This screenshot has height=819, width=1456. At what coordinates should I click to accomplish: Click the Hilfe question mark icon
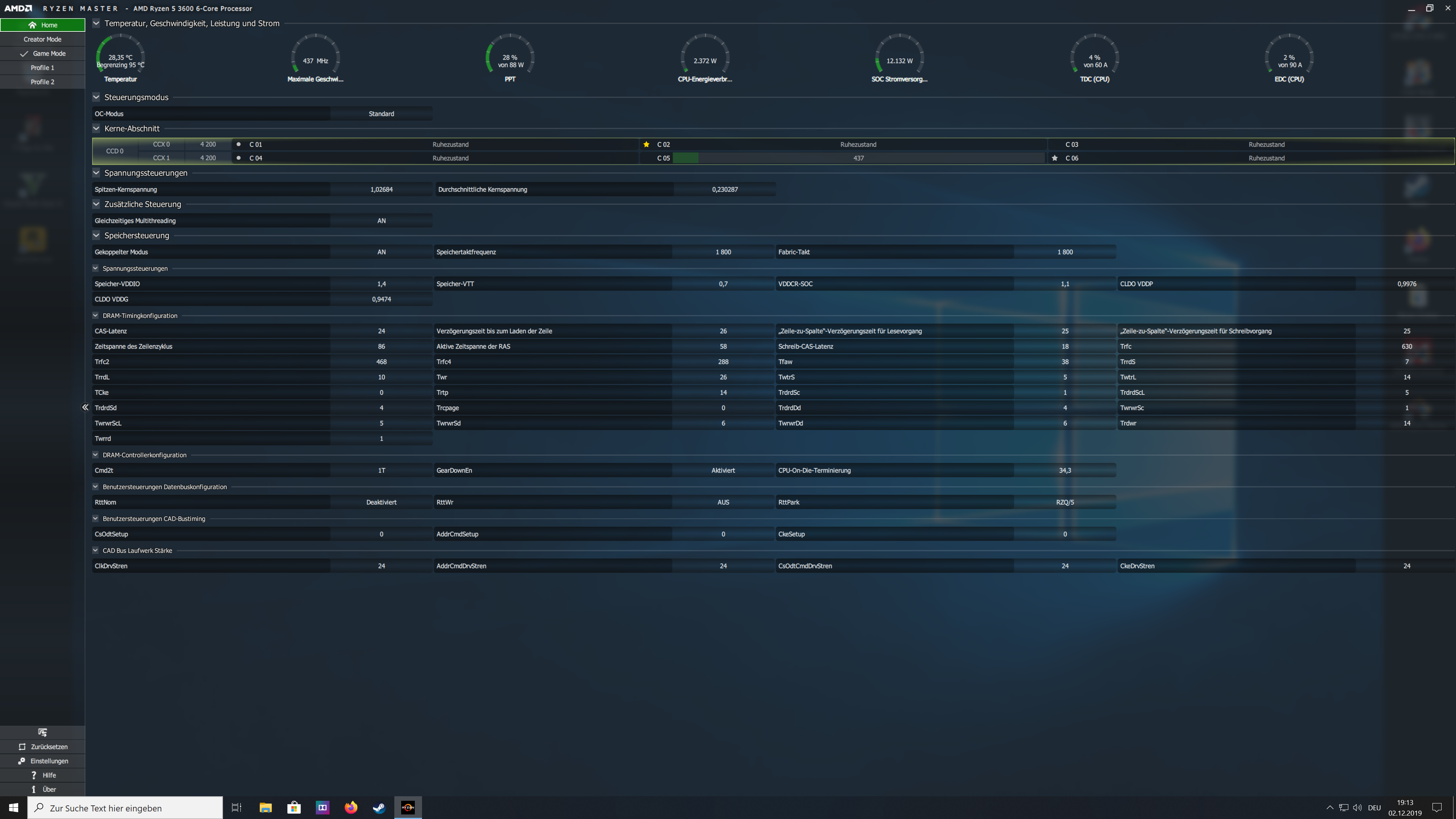coord(34,775)
